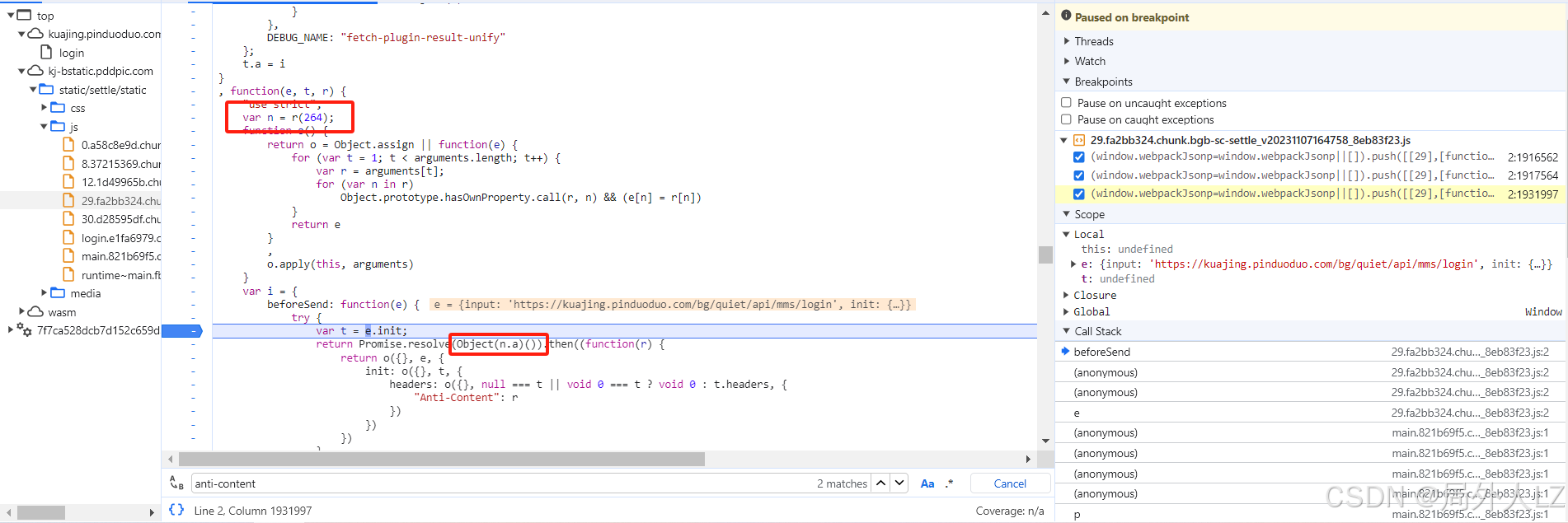Open runtime~main file

(x=120, y=275)
